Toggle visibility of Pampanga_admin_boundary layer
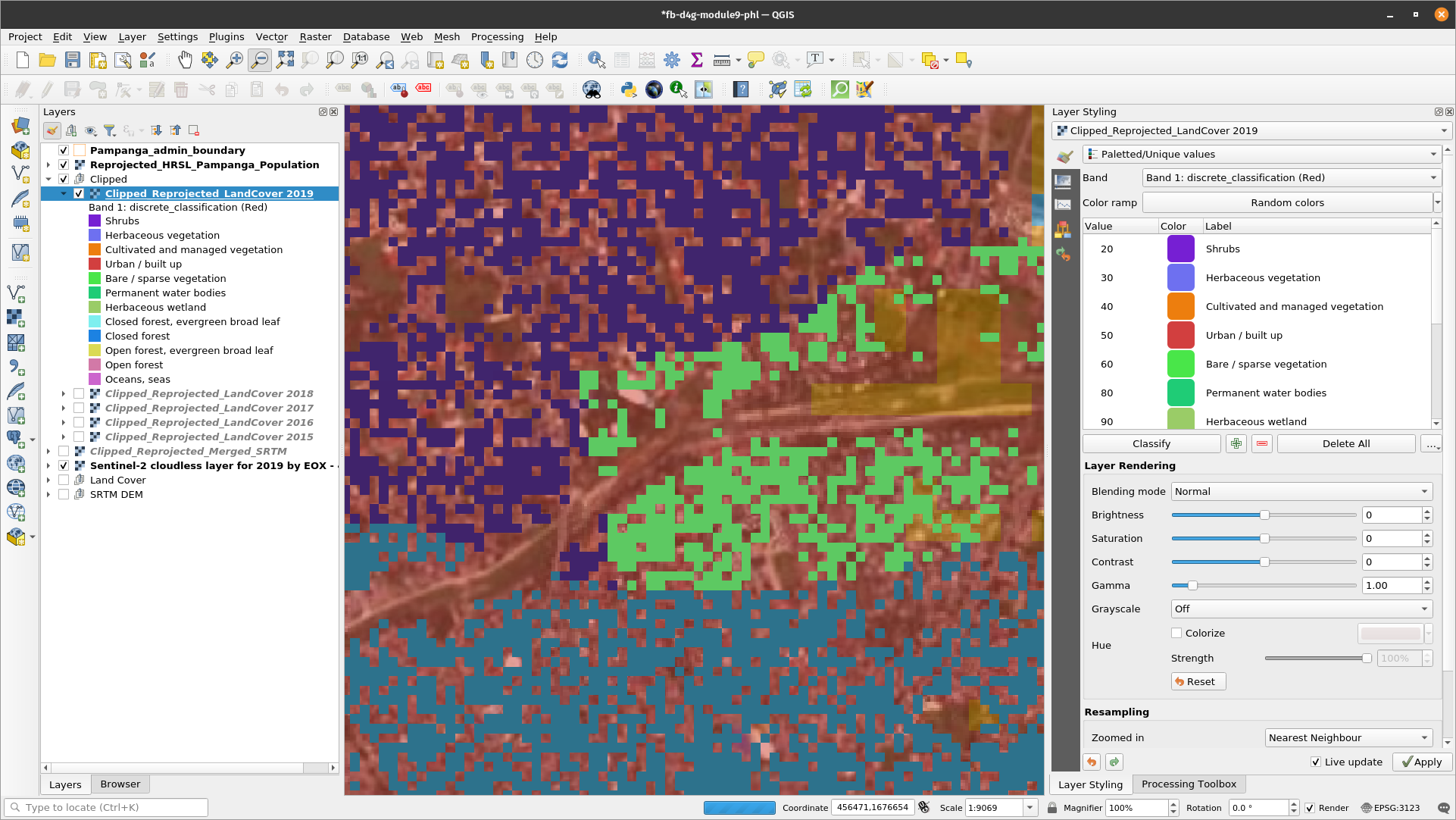This screenshot has height=820, width=1456. (x=64, y=150)
